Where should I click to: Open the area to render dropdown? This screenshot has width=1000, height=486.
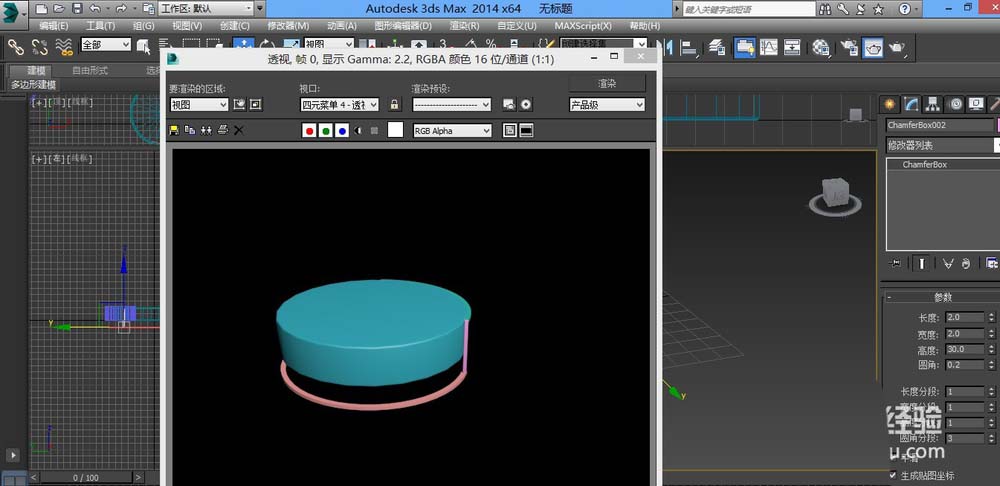tap(199, 105)
